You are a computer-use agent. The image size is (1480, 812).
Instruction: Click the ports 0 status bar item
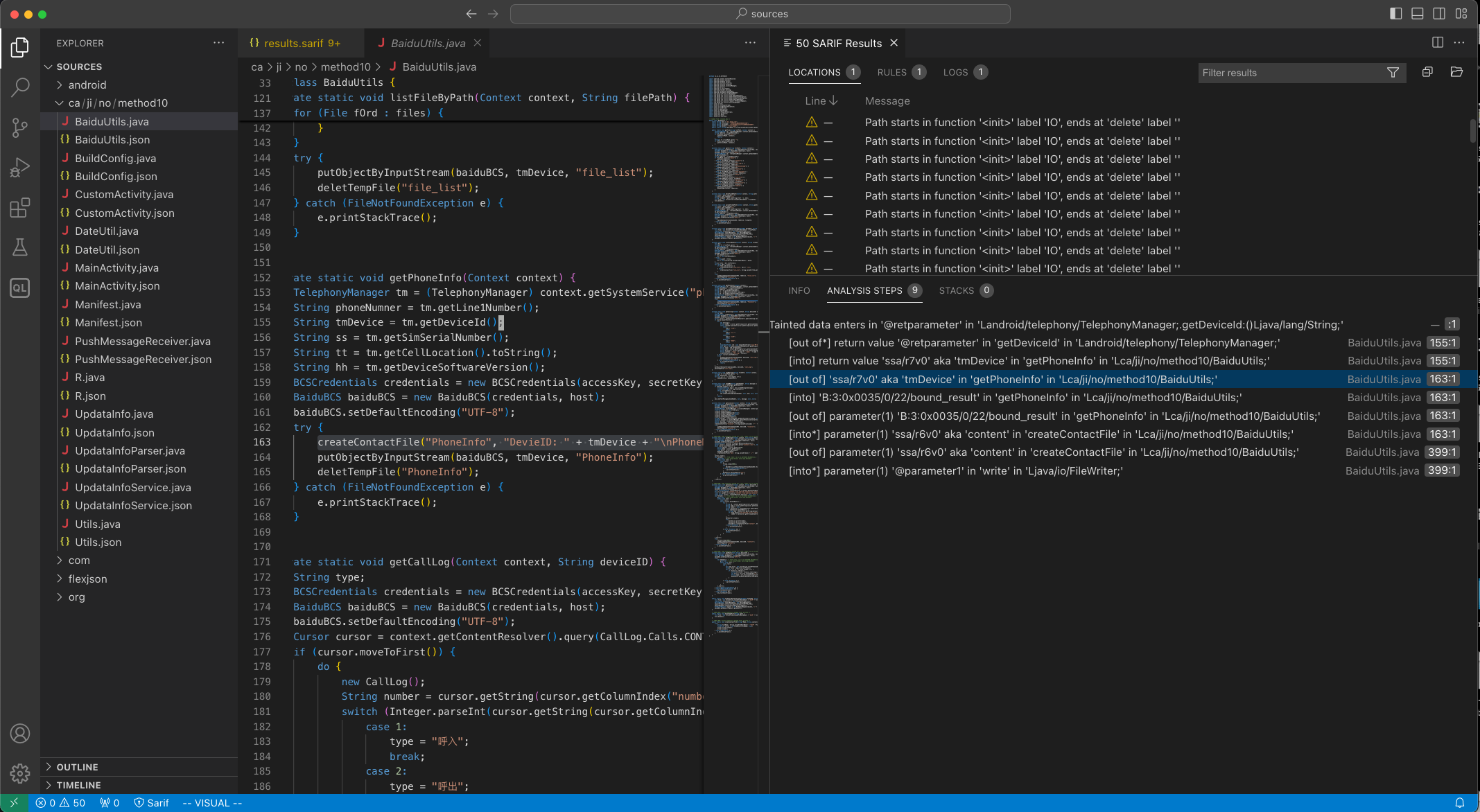pyautogui.click(x=110, y=803)
